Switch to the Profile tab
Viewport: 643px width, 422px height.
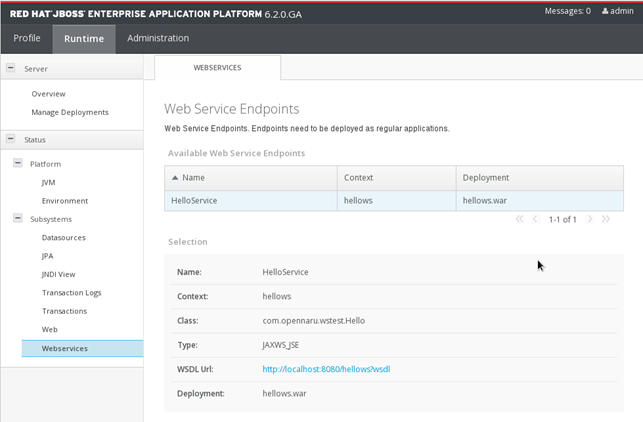(26, 38)
